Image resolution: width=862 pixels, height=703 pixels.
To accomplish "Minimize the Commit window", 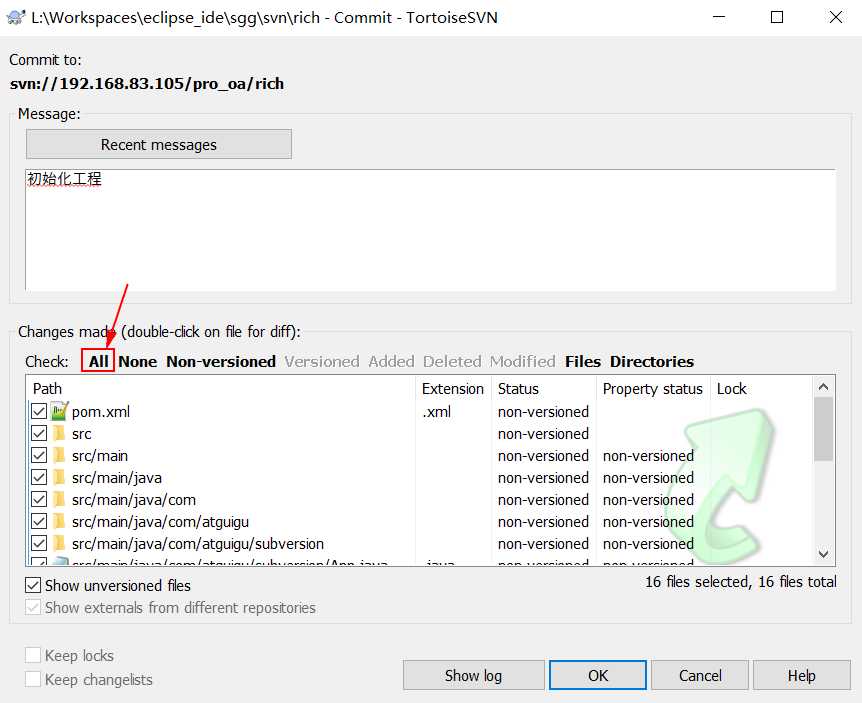I will point(719,18).
